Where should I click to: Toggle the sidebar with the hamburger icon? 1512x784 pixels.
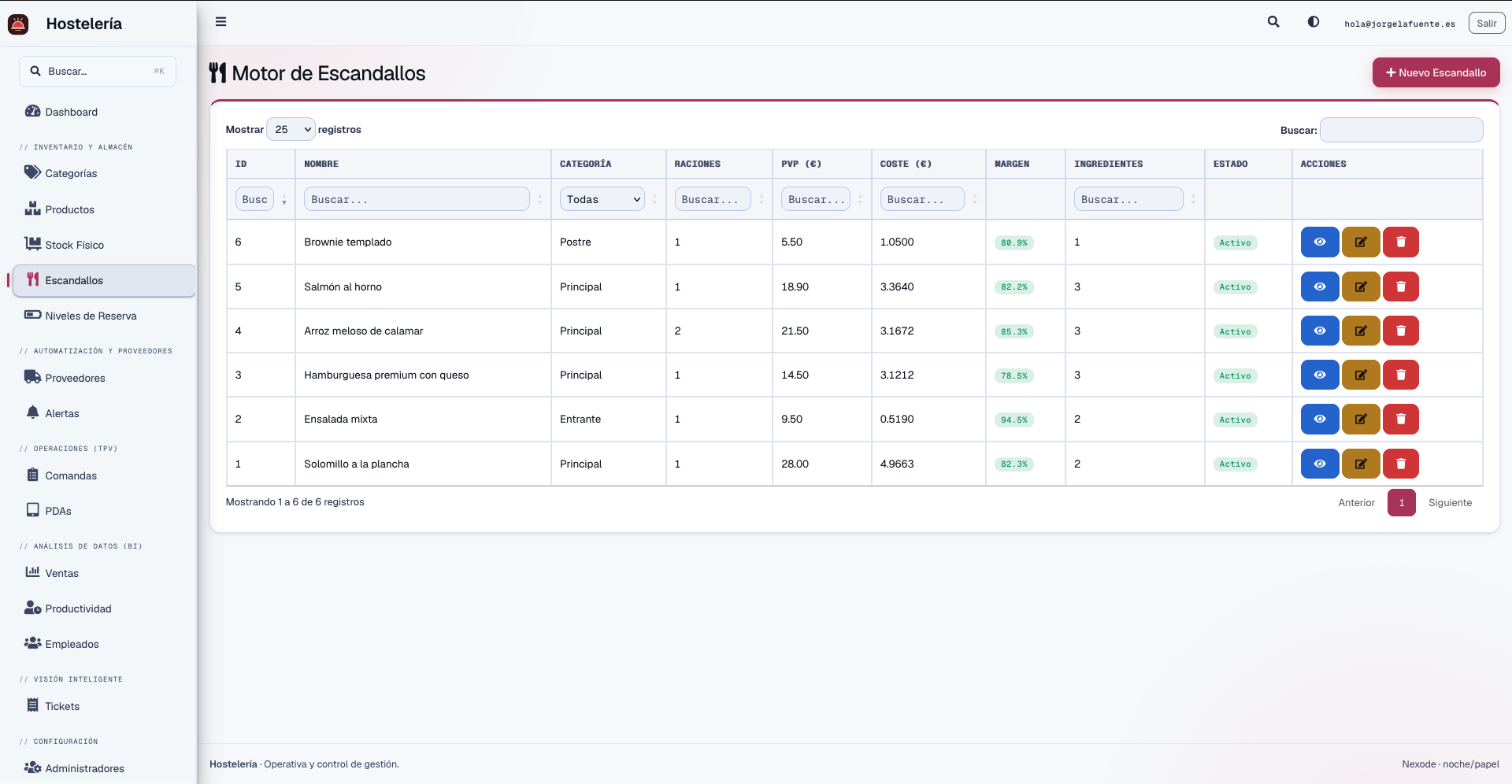click(221, 22)
